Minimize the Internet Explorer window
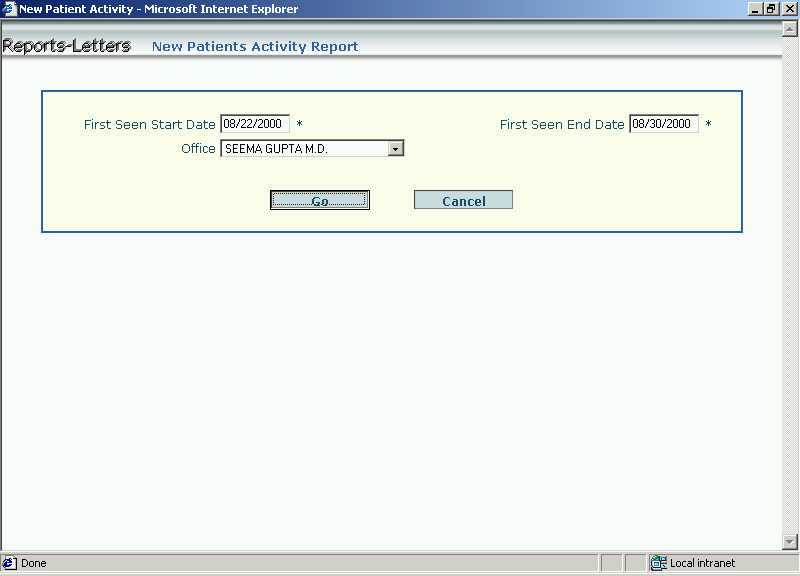 [x=755, y=9]
